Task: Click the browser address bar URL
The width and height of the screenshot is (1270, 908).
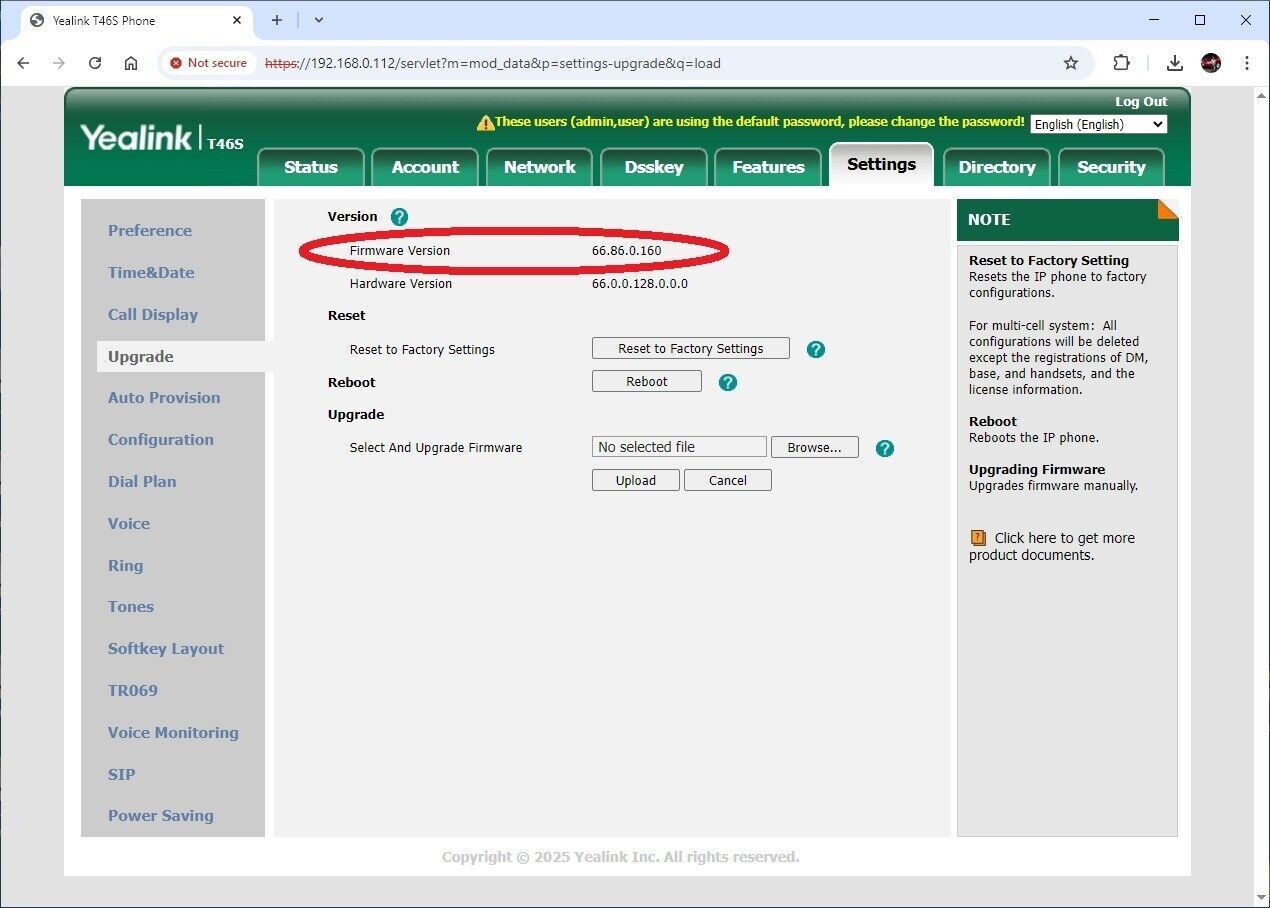Action: 493,63
